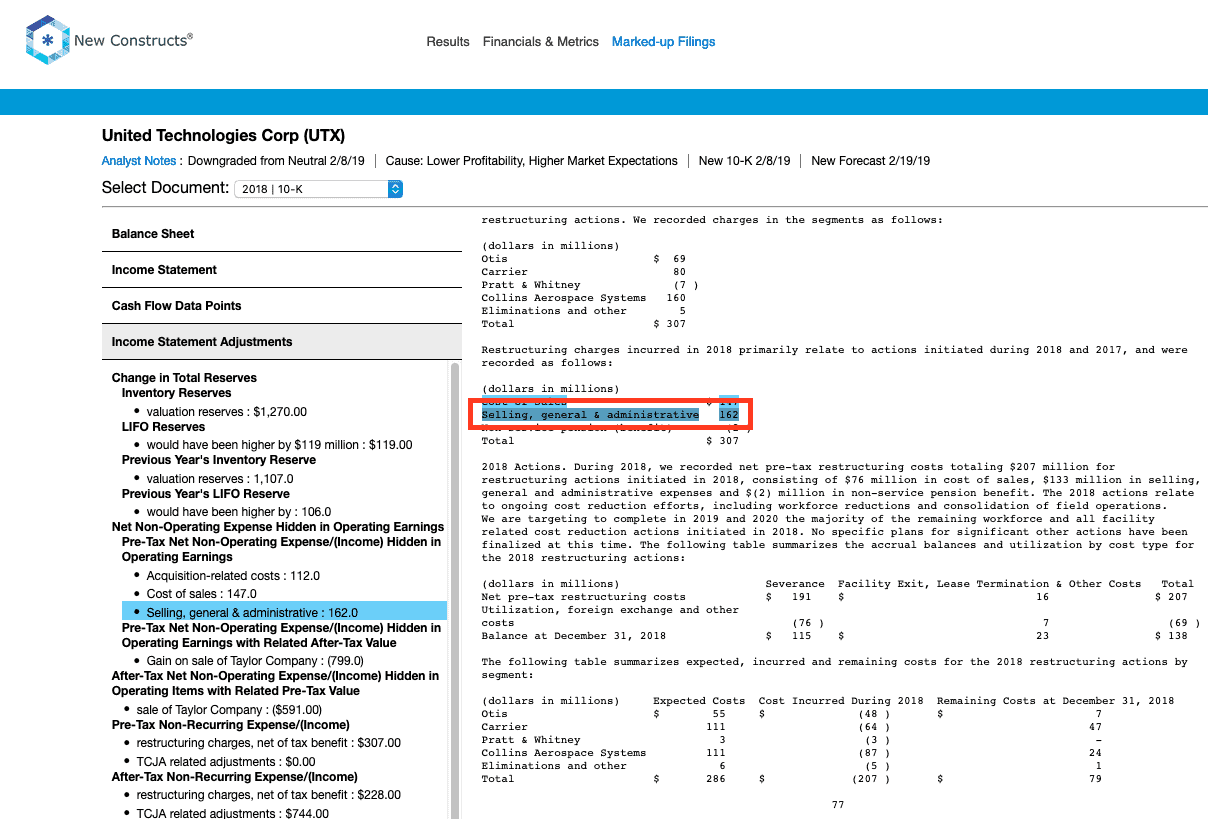Image resolution: width=1208 pixels, height=819 pixels.
Task: Click the New Constructs hexagon logo
Action: [x=46, y=40]
